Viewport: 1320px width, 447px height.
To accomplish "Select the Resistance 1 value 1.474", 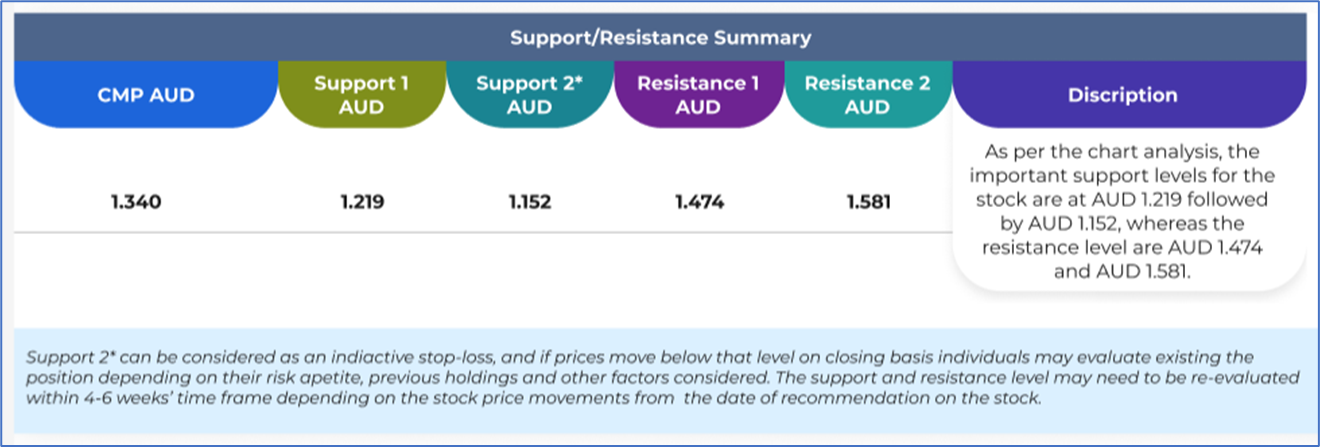I will point(698,202).
